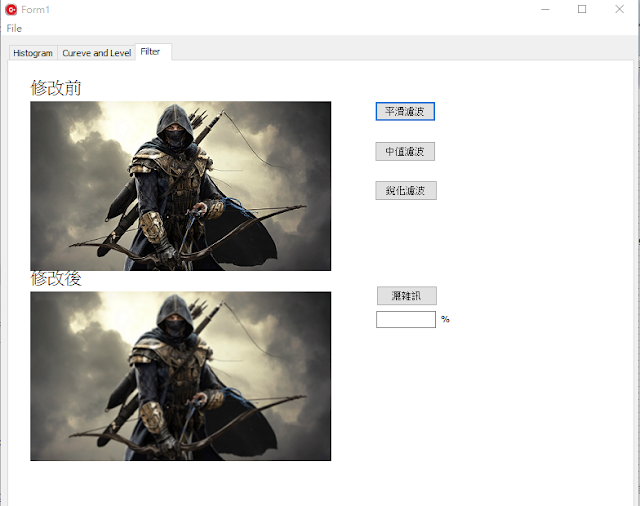Focus the noise percentage input field
Screen dimensions: 640x506
406,319
